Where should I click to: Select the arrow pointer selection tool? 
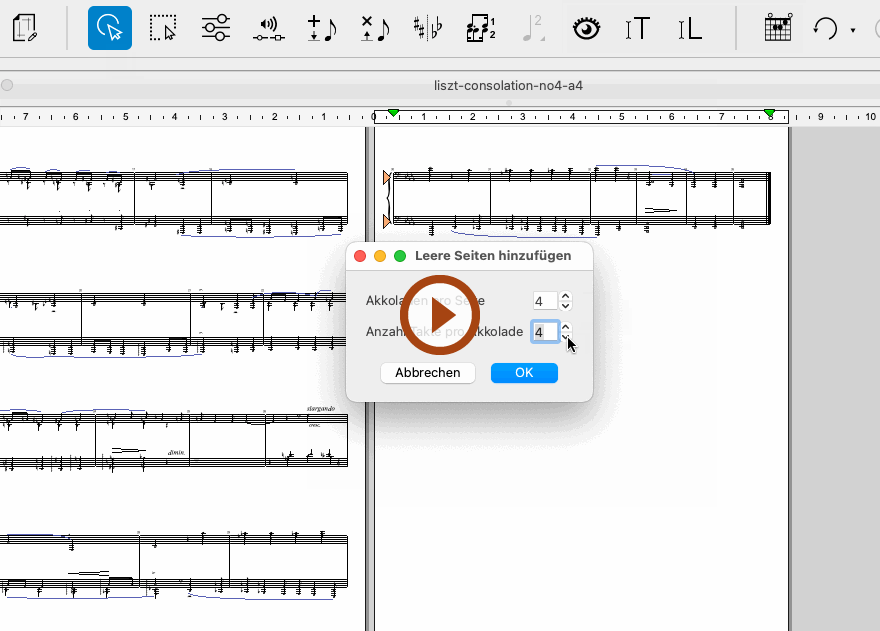coord(110,28)
